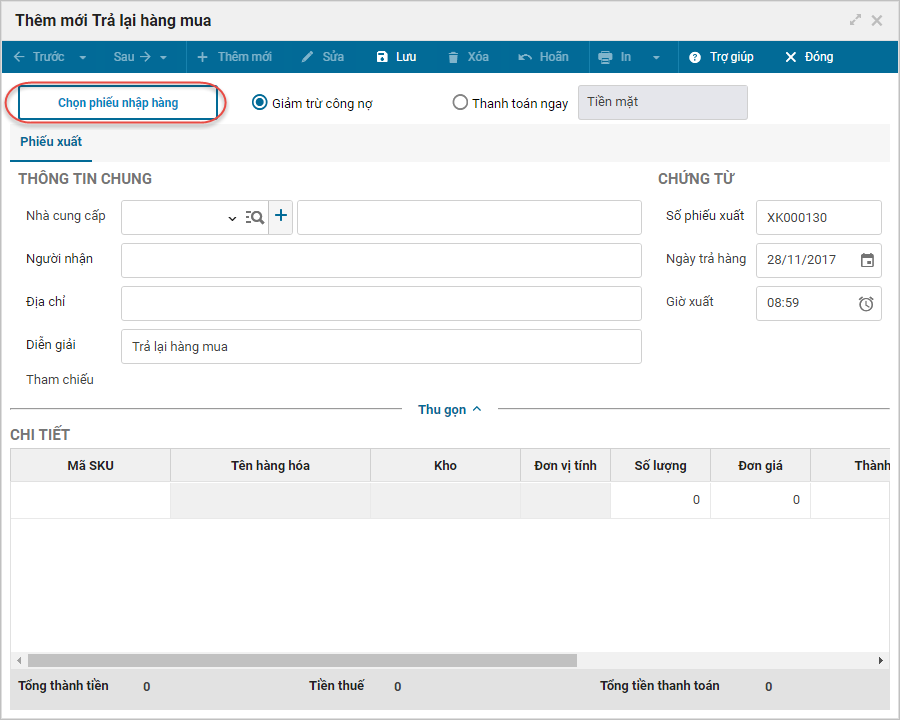Viewport: 900px width, 720px height.
Task: Close the dialog with the X icon
Action: tap(876, 21)
